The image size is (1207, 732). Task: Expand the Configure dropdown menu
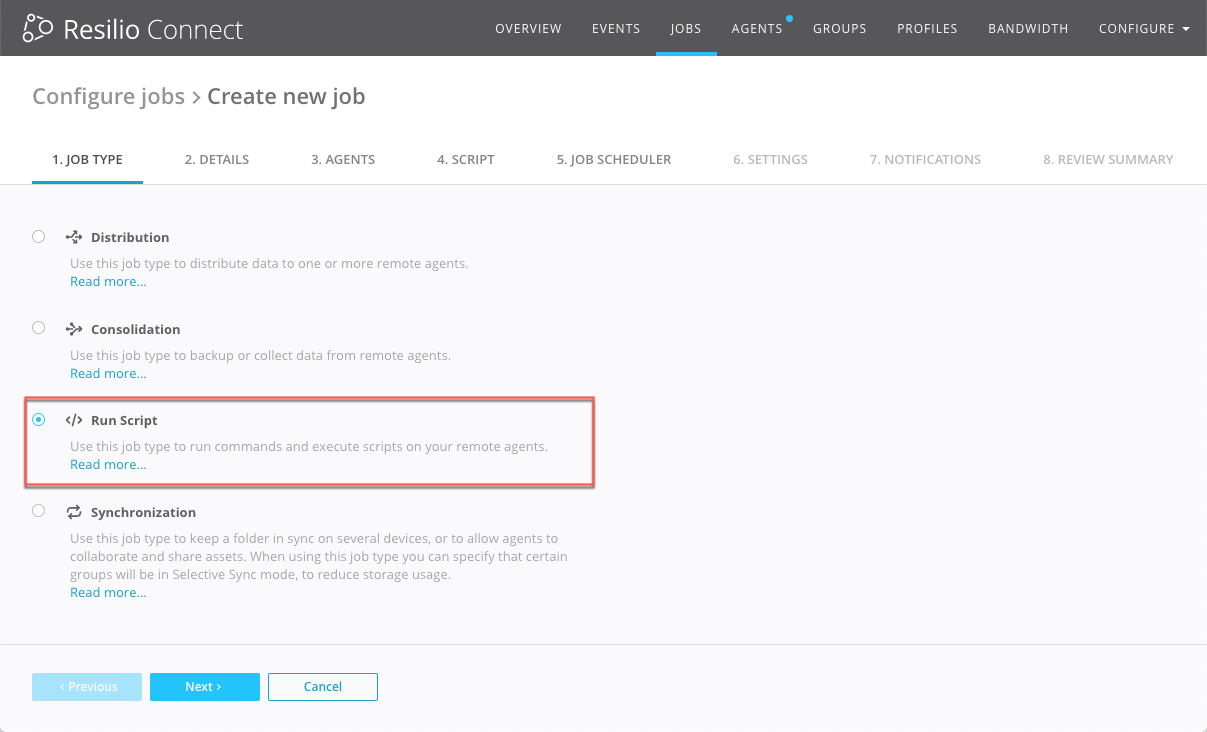(x=1143, y=29)
